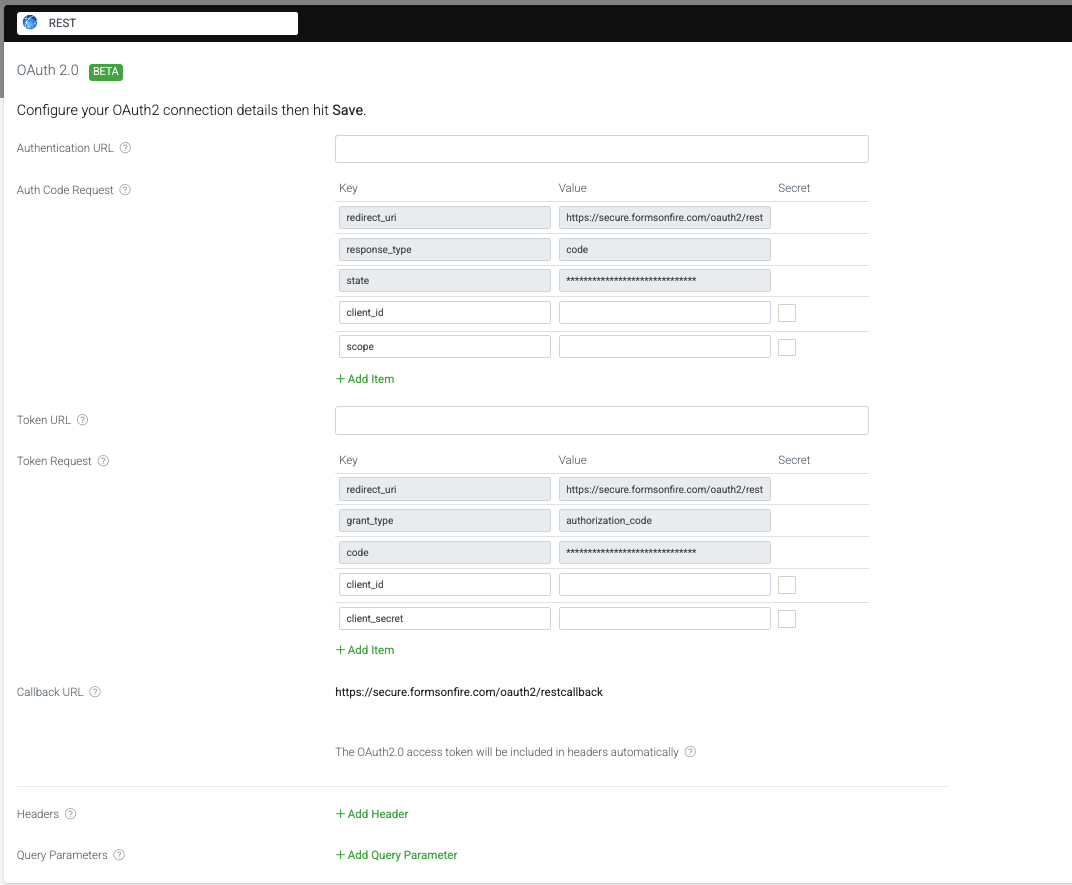Click Token Request redirect_uri key field
The width and height of the screenshot is (1072, 885).
[444, 490]
